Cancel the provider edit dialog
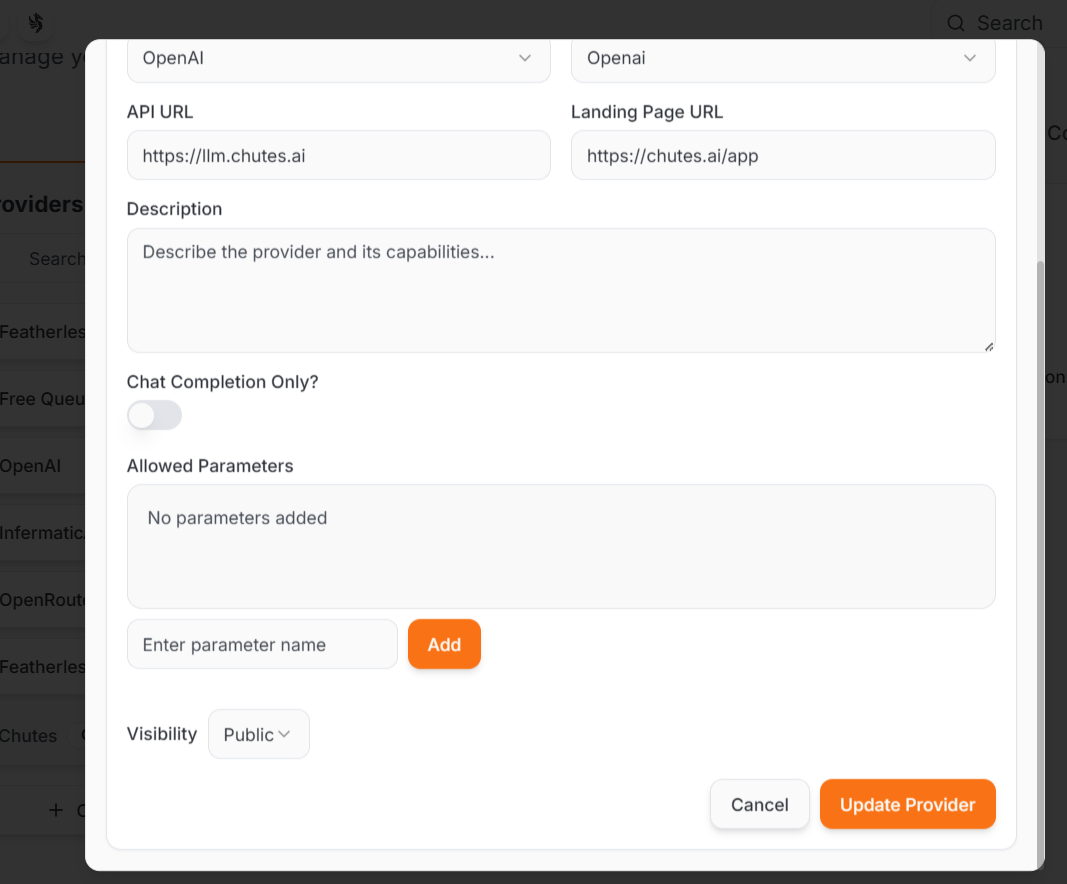The image size is (1067, 884). click(x=759, y=804)
